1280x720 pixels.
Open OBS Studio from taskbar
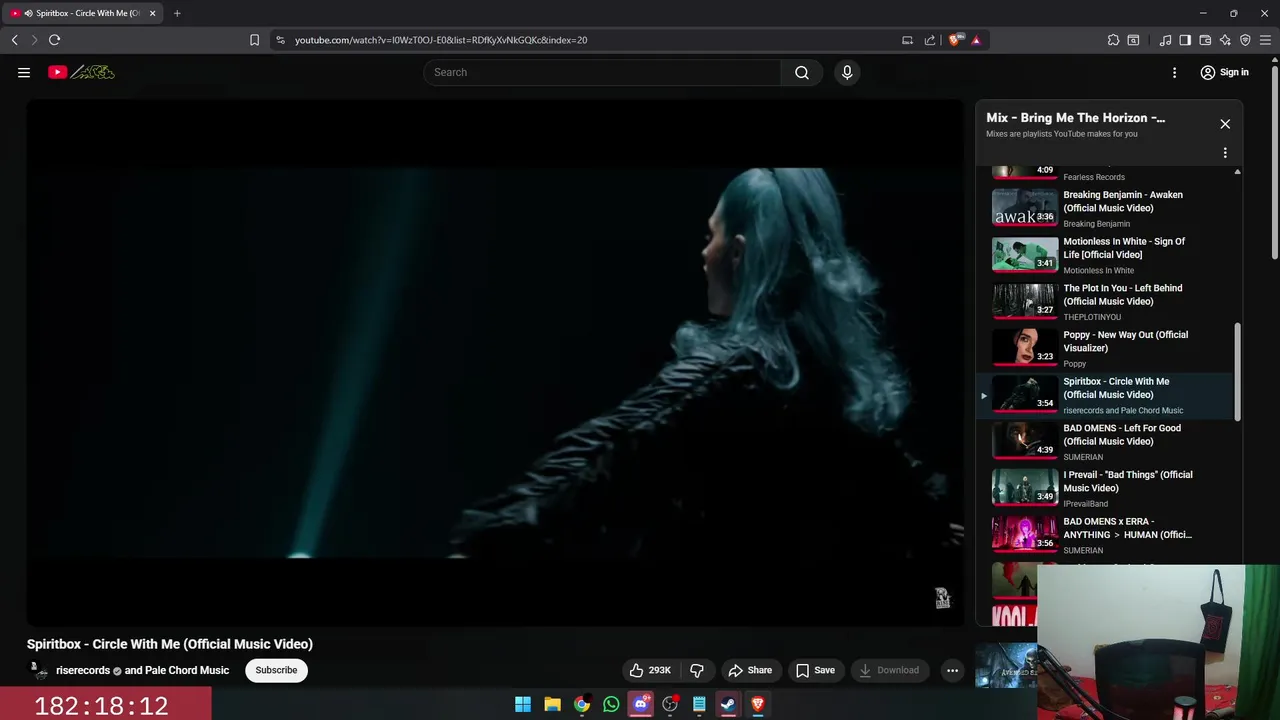(x=670, y=704)
